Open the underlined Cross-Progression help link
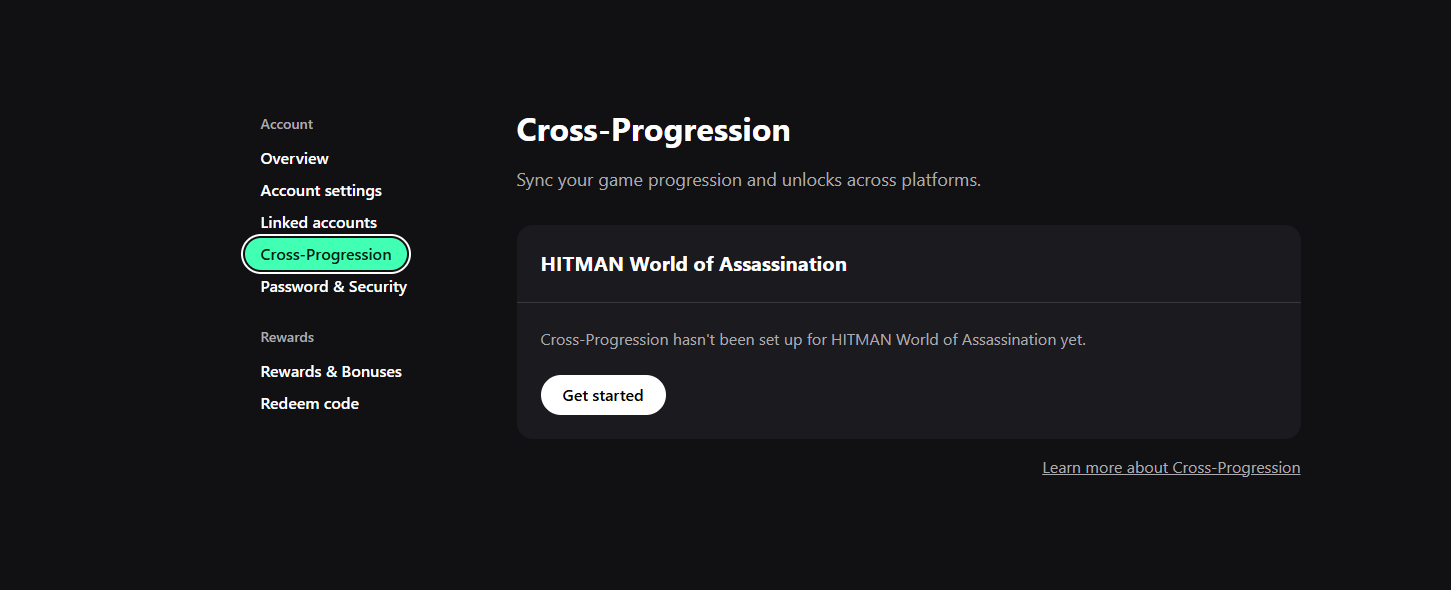 click(1171, 468)
